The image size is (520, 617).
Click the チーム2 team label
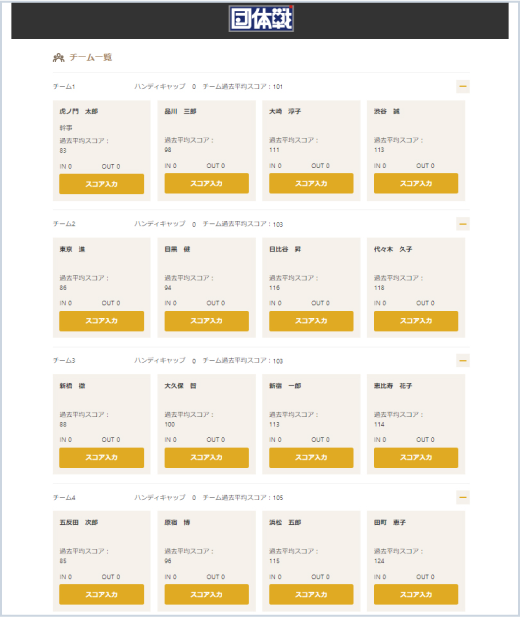[64, 224]
